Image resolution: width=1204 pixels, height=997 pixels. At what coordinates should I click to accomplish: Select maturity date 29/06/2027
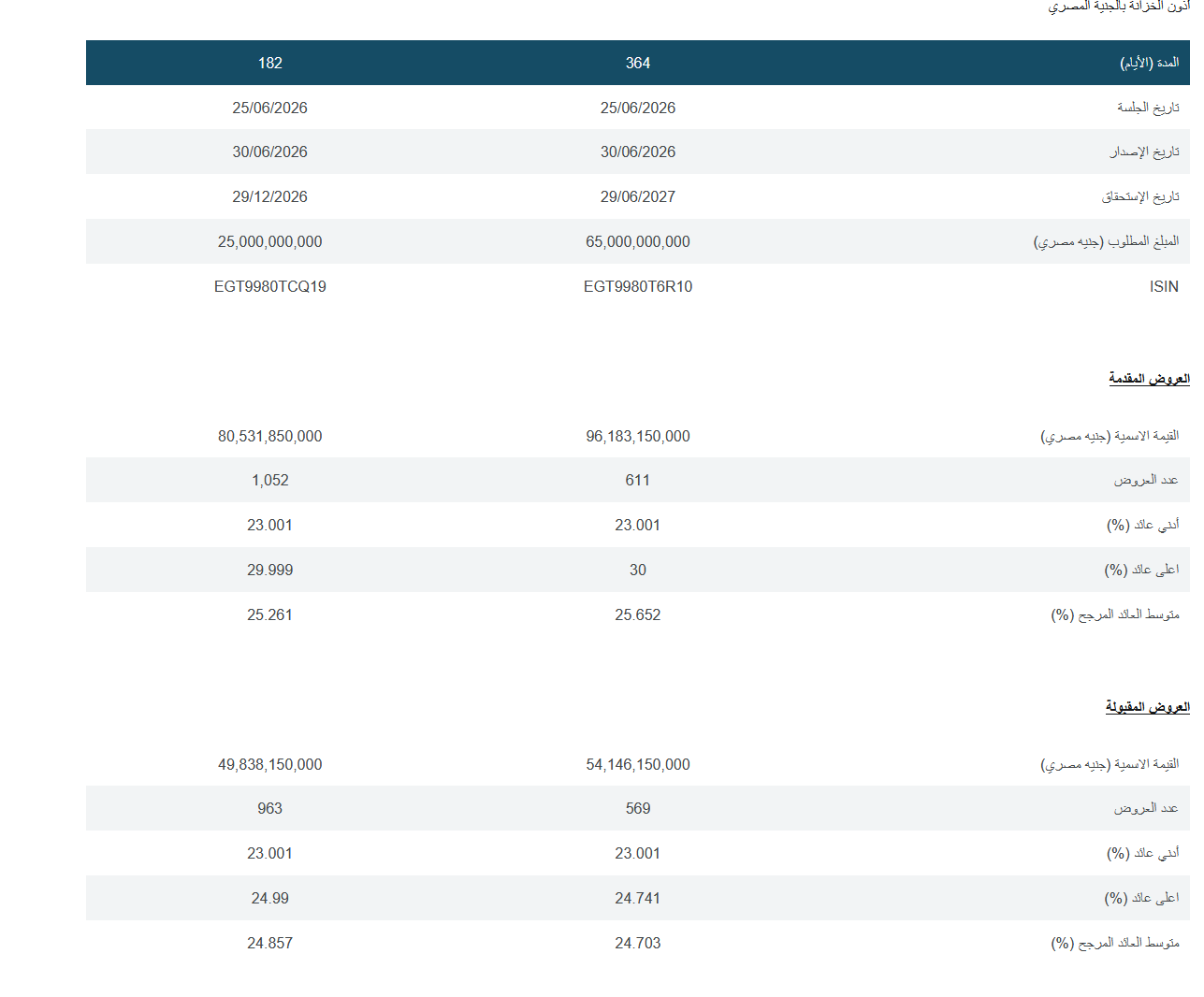[638, 196]
